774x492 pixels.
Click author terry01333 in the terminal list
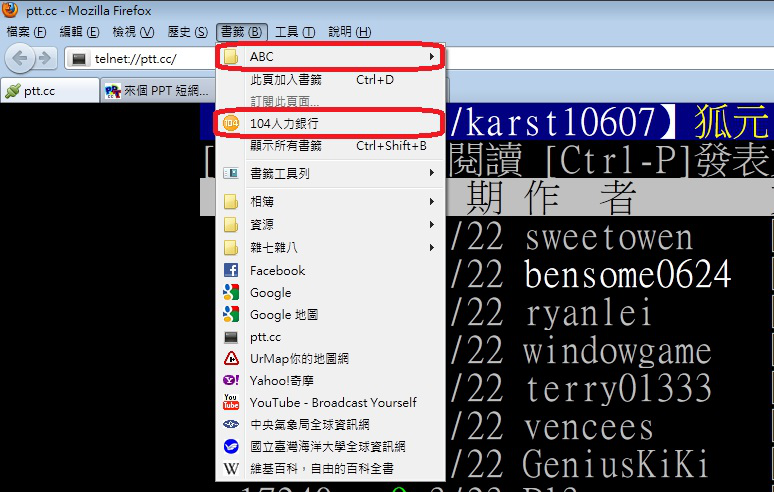pos(619,388)
